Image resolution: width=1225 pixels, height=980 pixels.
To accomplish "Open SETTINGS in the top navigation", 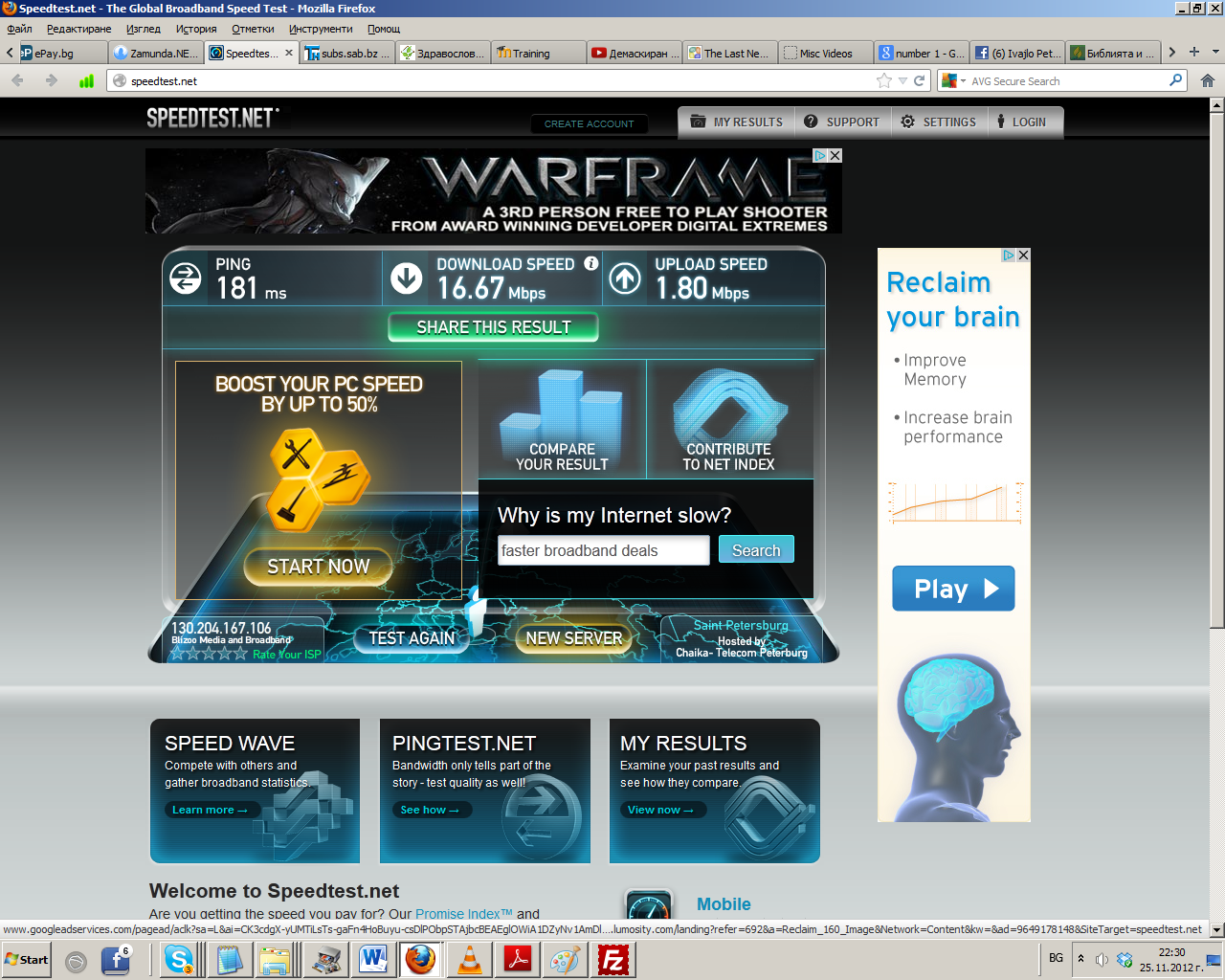I will tap(939, 122).
